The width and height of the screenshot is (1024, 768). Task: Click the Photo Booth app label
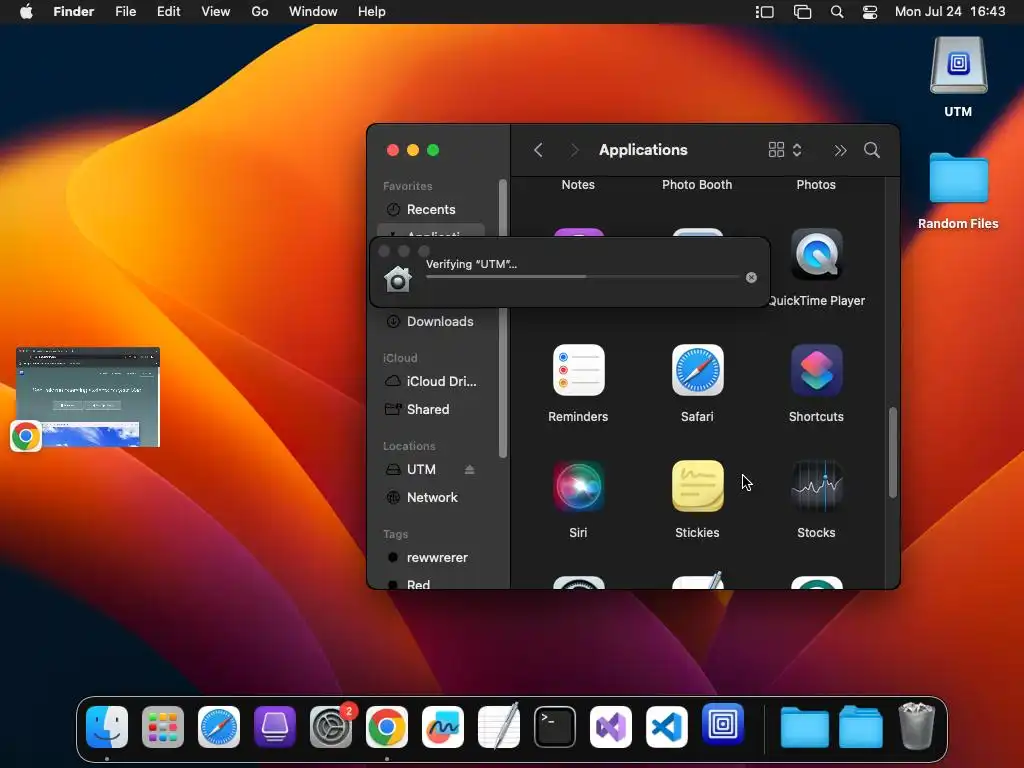point(697,185)
